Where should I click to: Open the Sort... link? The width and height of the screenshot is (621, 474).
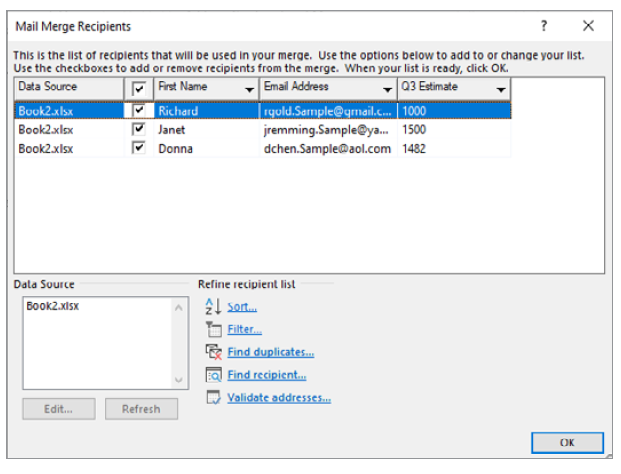pyautogui.click(x=242, y=307)
